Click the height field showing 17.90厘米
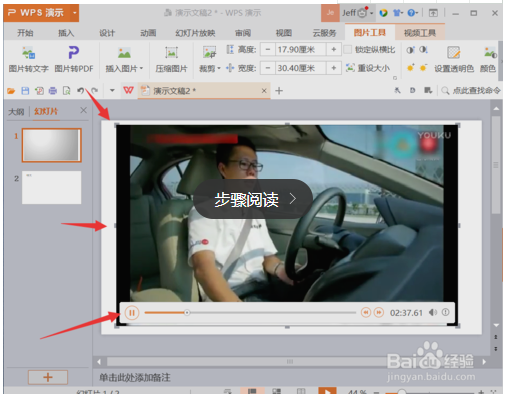 coord(300,50)
